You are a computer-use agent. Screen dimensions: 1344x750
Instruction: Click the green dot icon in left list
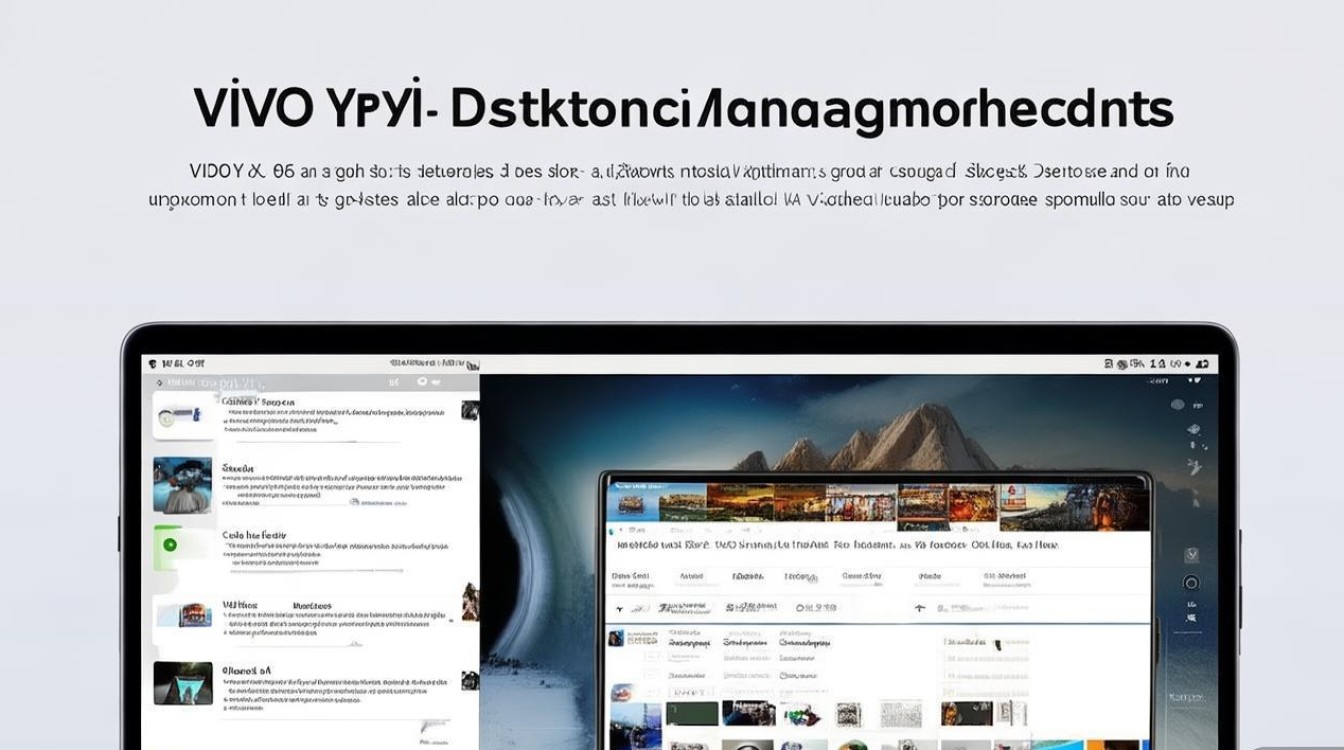point(169,545)
